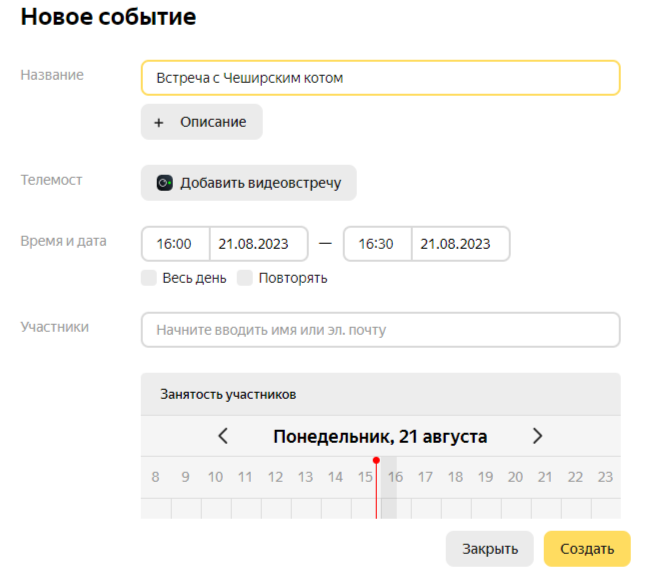This screenshot has height=572, width=651.
Task: Click the Понедельник, 21 августа date header
Action: tap(380, 436)
